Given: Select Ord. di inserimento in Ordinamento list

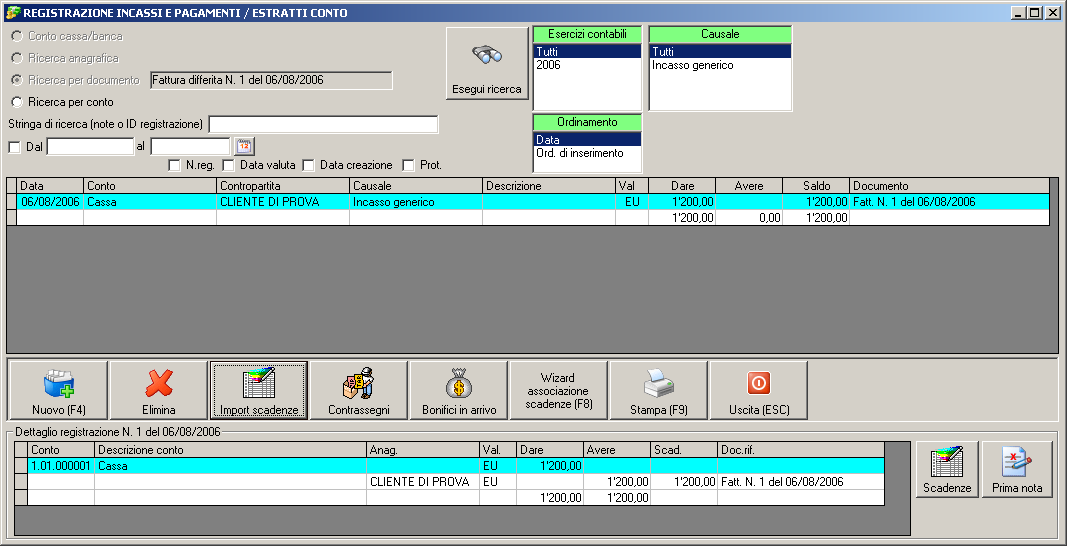Looking at the screenshot, I should pos(587,153).
